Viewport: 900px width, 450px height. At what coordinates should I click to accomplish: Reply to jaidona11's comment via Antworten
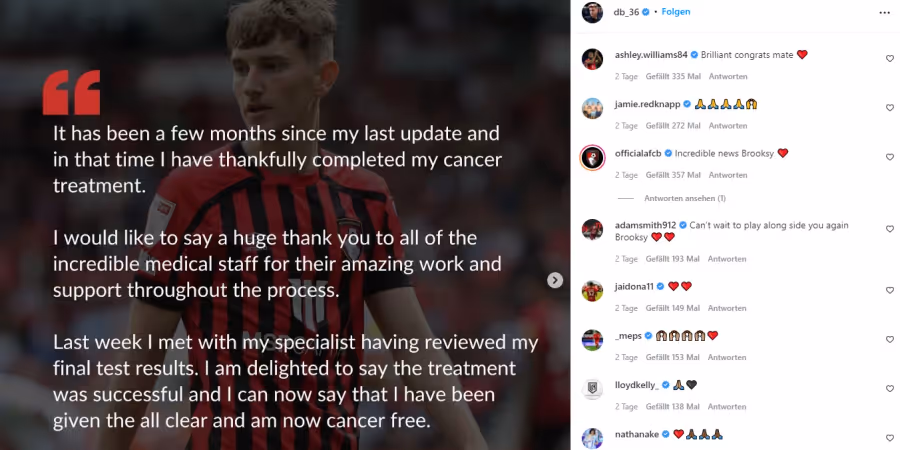727,308
